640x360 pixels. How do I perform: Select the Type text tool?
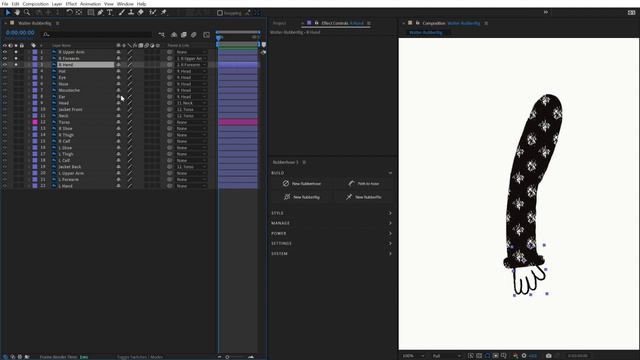(110, 13)
